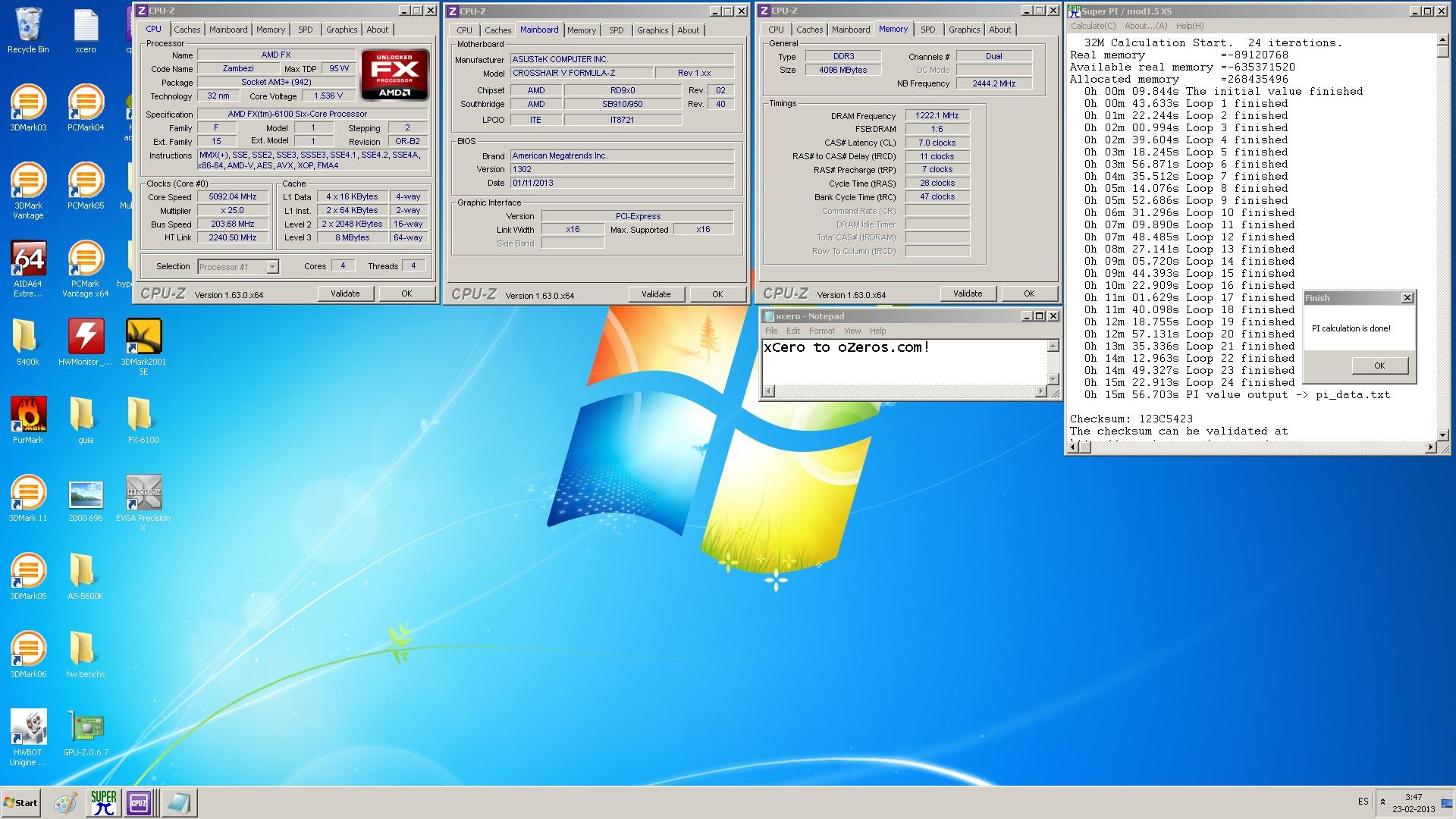Launch the PCMark05 shortcut
Image resolution: width=1456 pixels, height=819 pixels.
pyautogui.click(x=86, y=187)
